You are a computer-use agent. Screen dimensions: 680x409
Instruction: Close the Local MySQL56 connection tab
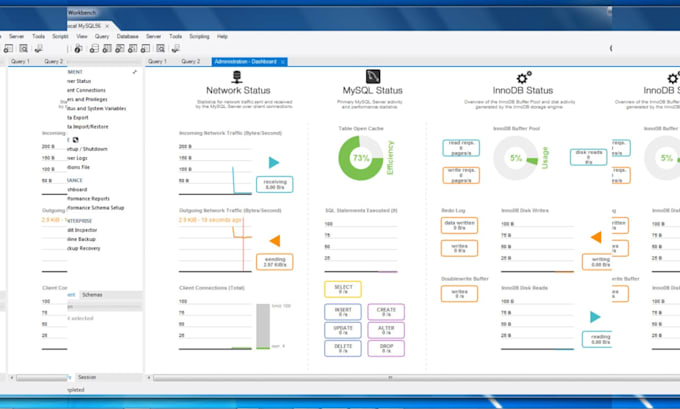[107, 26]
